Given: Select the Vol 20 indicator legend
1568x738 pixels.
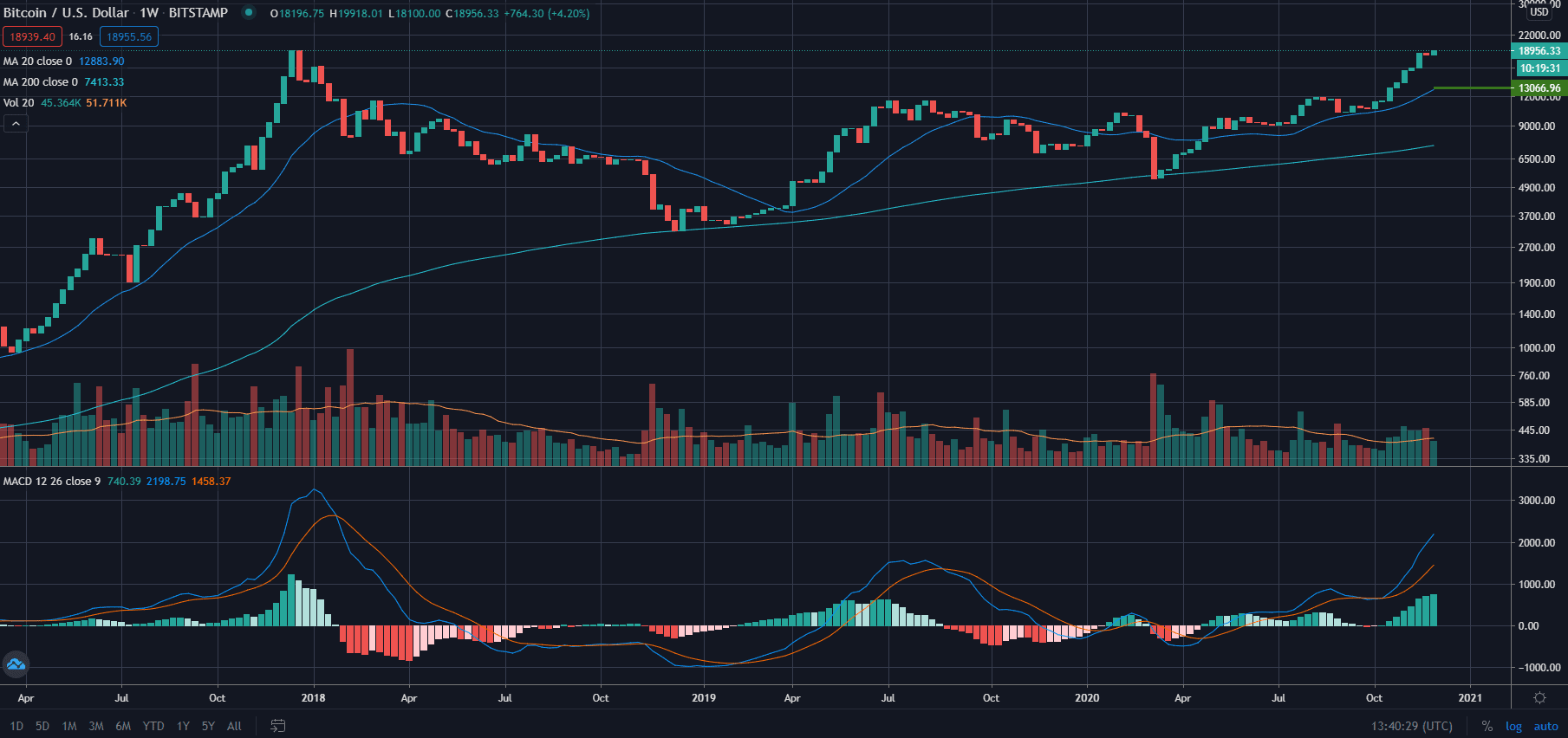Looking at the screenshot, I should point(19,103).
